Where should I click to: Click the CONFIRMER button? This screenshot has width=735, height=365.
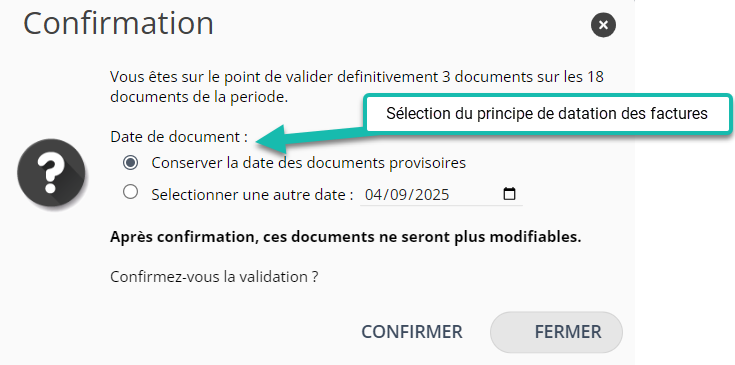click(x=412, y=332)
